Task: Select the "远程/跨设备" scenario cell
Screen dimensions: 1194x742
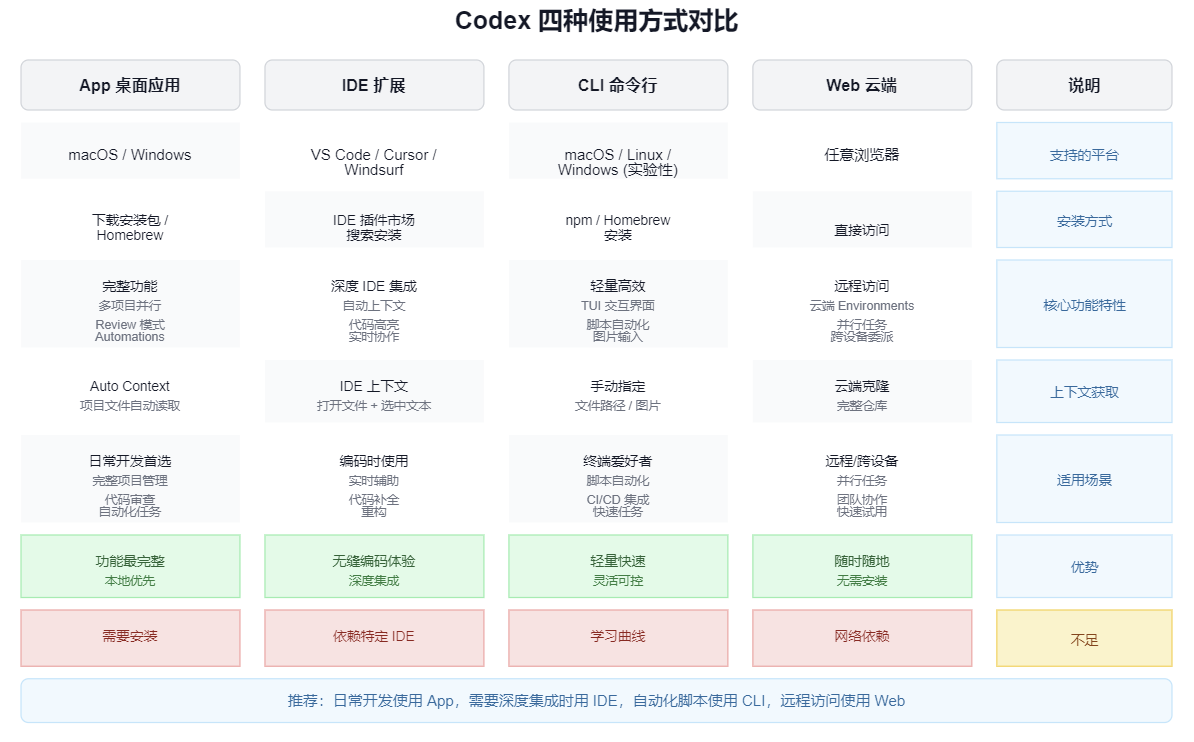Action: tap(862, 478)
